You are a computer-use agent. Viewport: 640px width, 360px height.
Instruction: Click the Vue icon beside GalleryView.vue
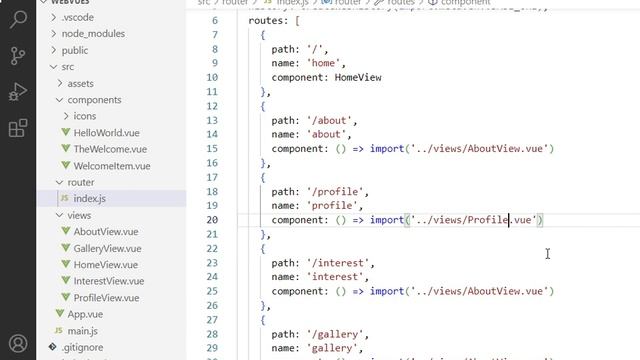66,248
